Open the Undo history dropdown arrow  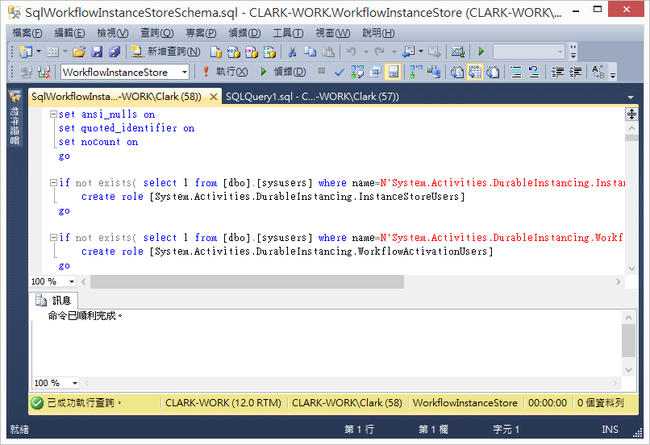(x=366, y=52)
